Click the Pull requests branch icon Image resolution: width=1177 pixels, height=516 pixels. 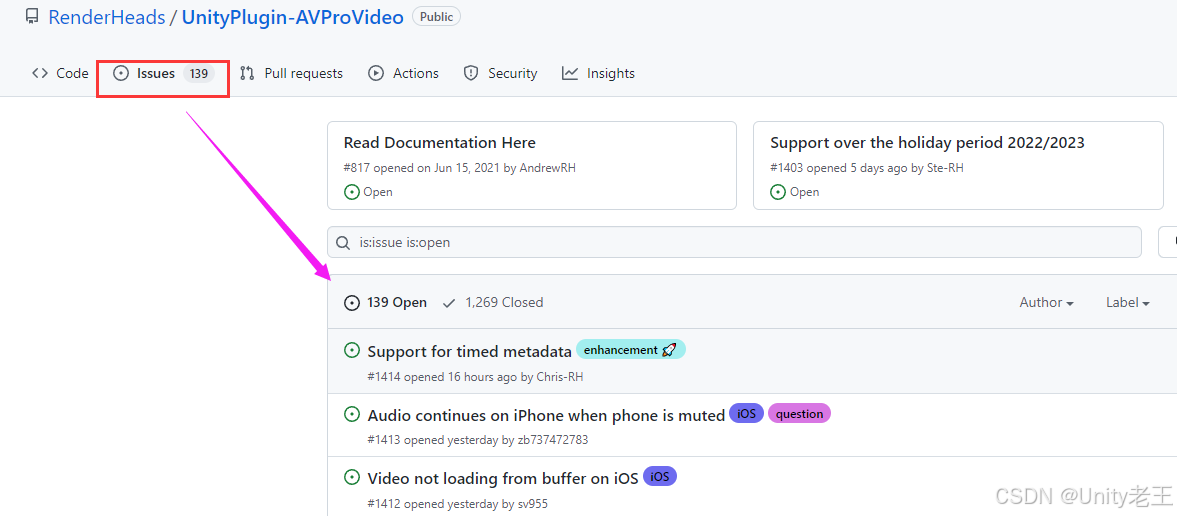pos(247,74)
